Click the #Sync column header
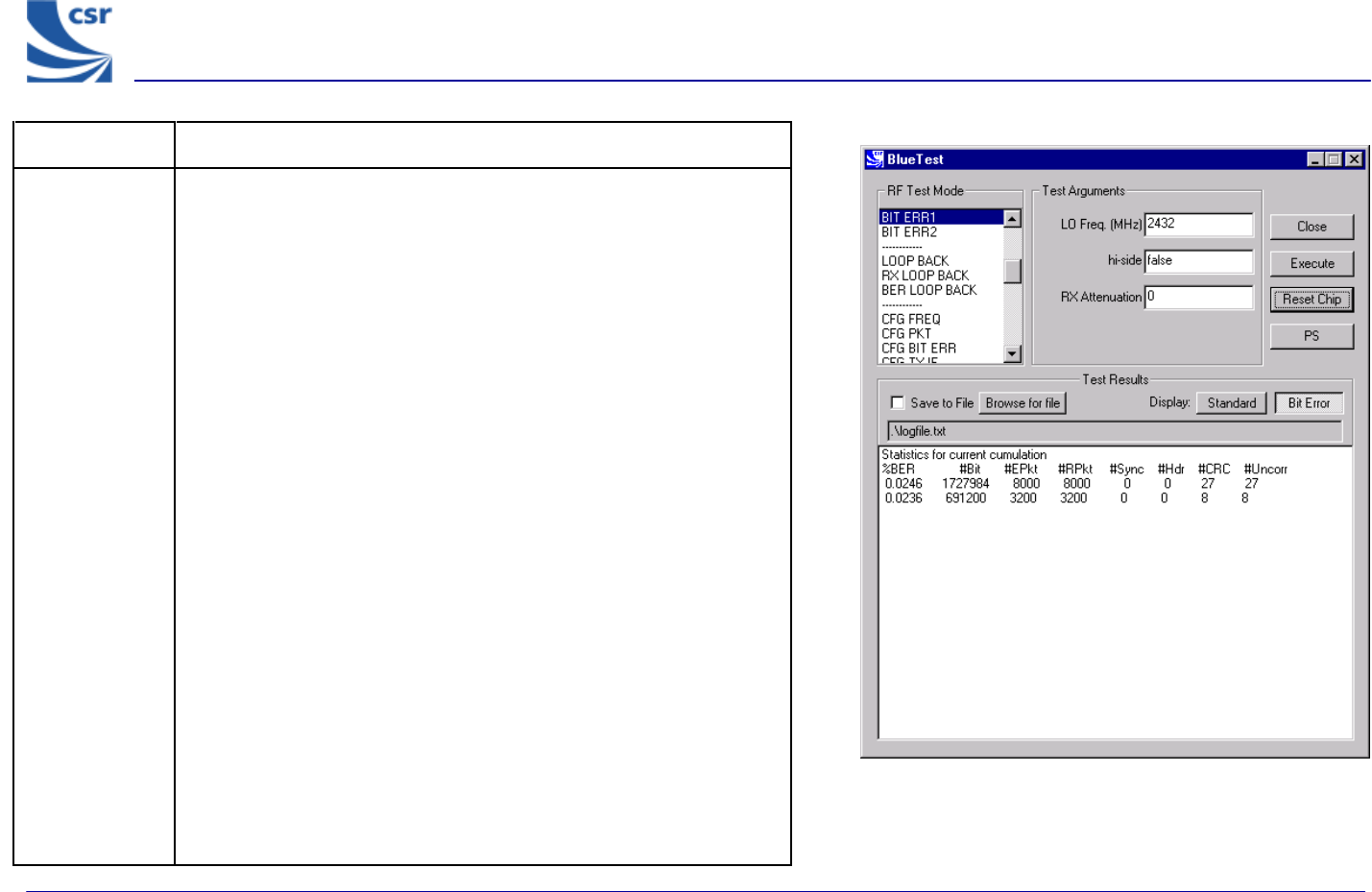Image resolution: width=1372 pixels, height=892 pixels. [1126, 470]
